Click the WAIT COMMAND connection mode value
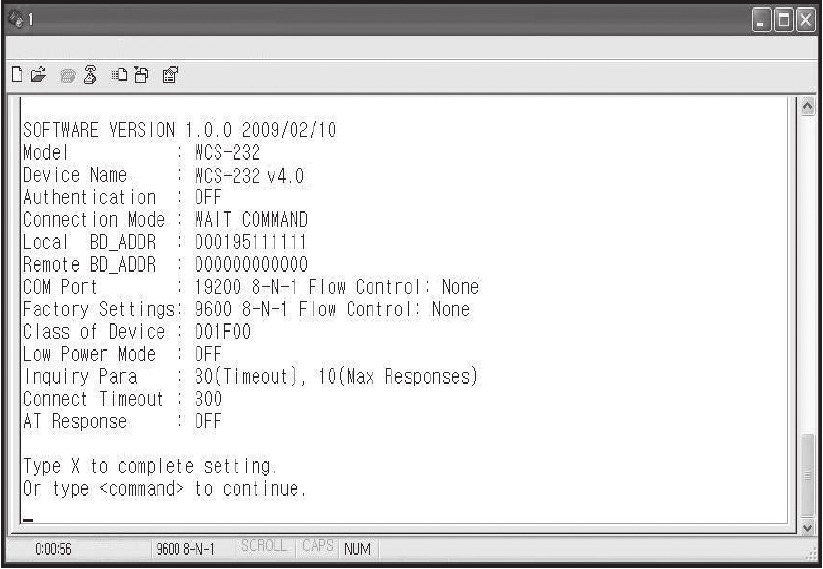Screen dimensions: 823x569 pos(251,220)
